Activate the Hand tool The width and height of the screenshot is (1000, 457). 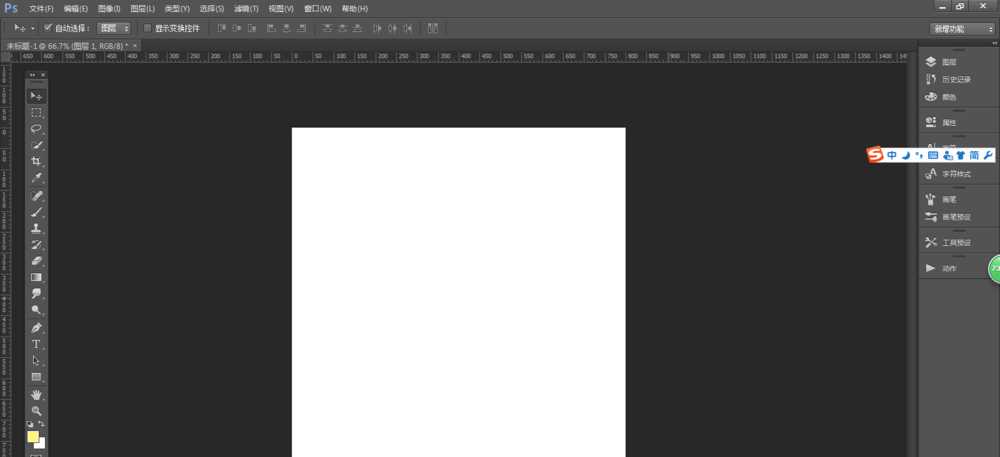pyautogui.click(x=36, y=395)
